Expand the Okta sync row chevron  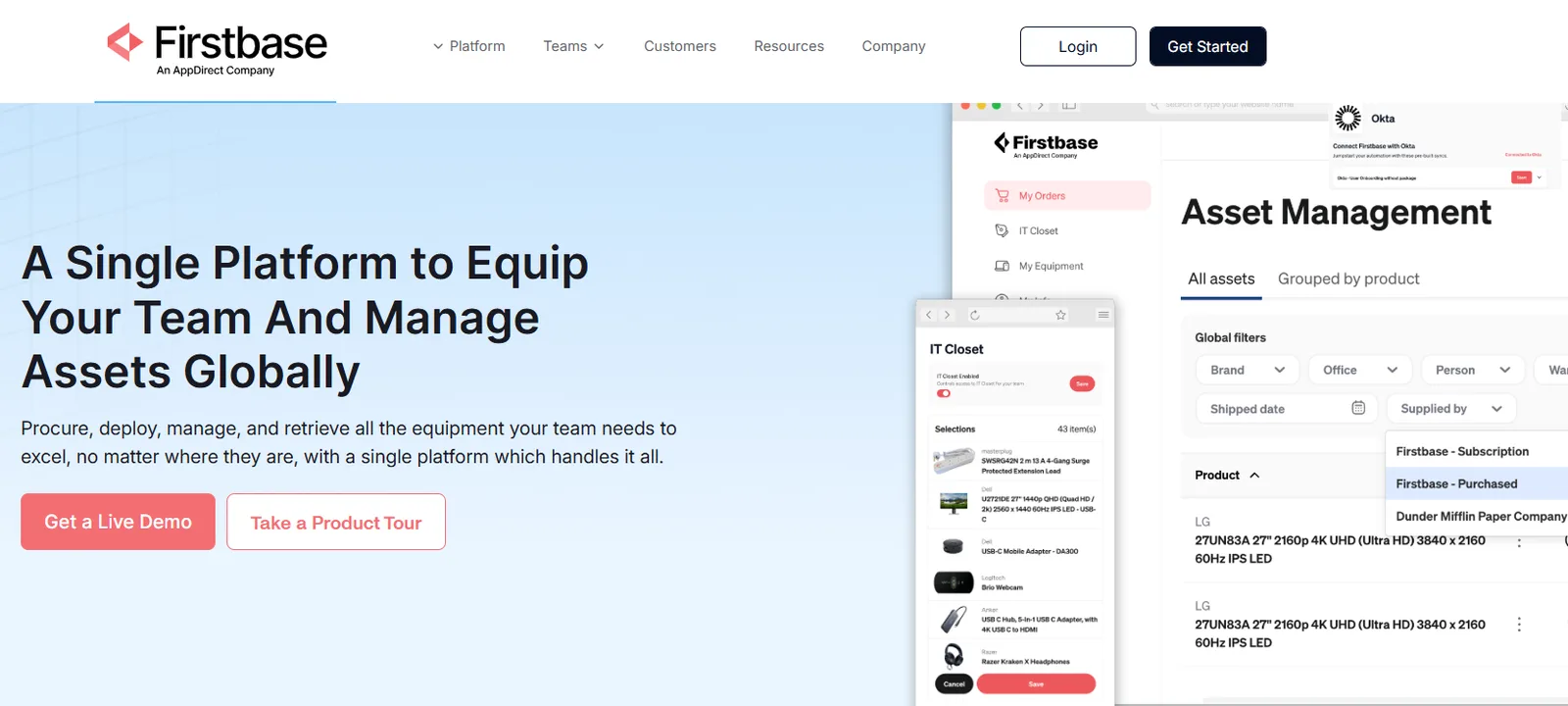click(1540, 177)
